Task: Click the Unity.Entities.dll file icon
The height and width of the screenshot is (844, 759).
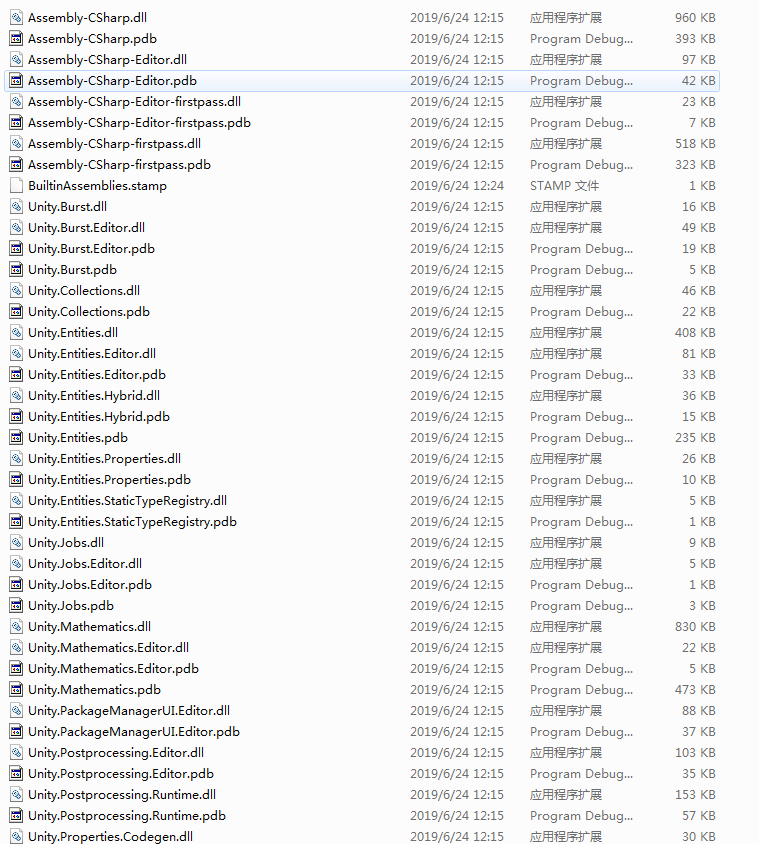Action: (17, 333)
